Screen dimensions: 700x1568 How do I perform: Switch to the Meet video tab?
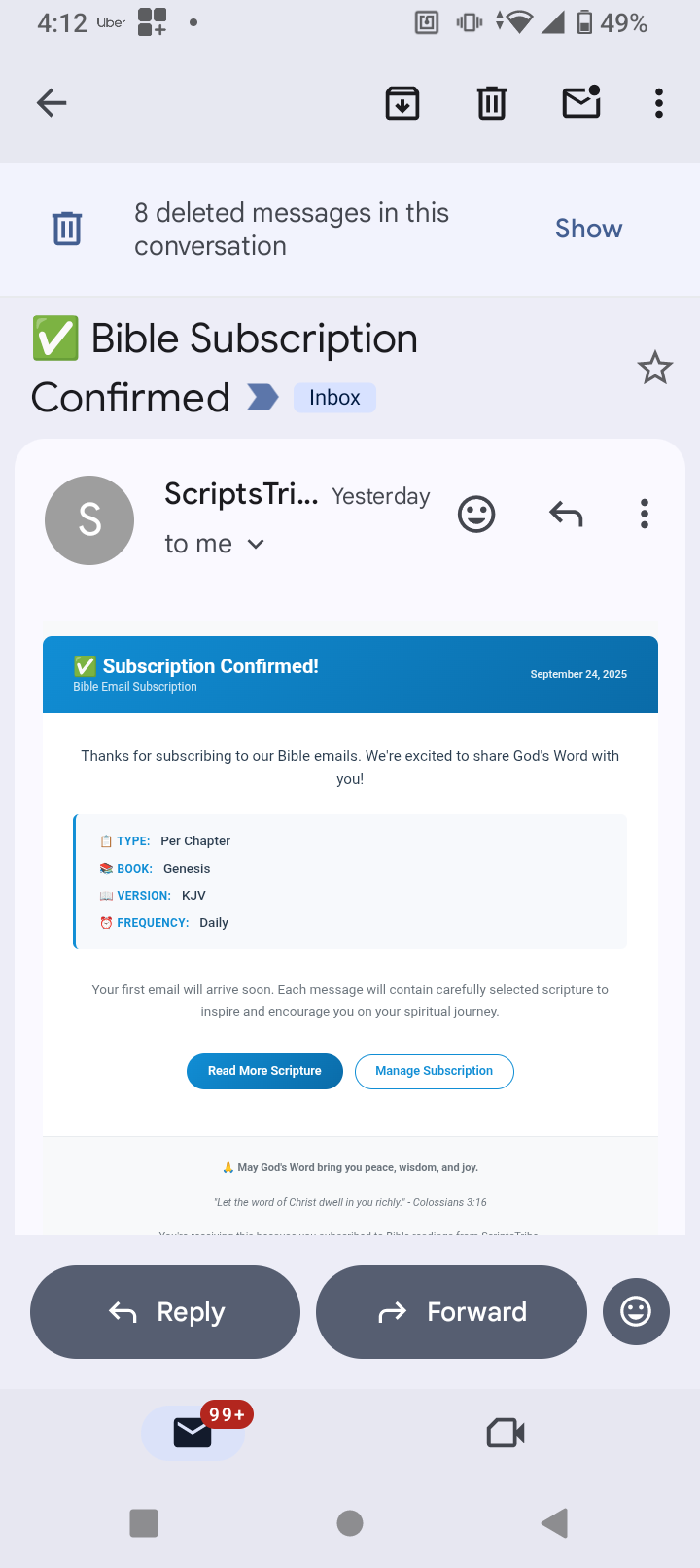(506, 1433)
